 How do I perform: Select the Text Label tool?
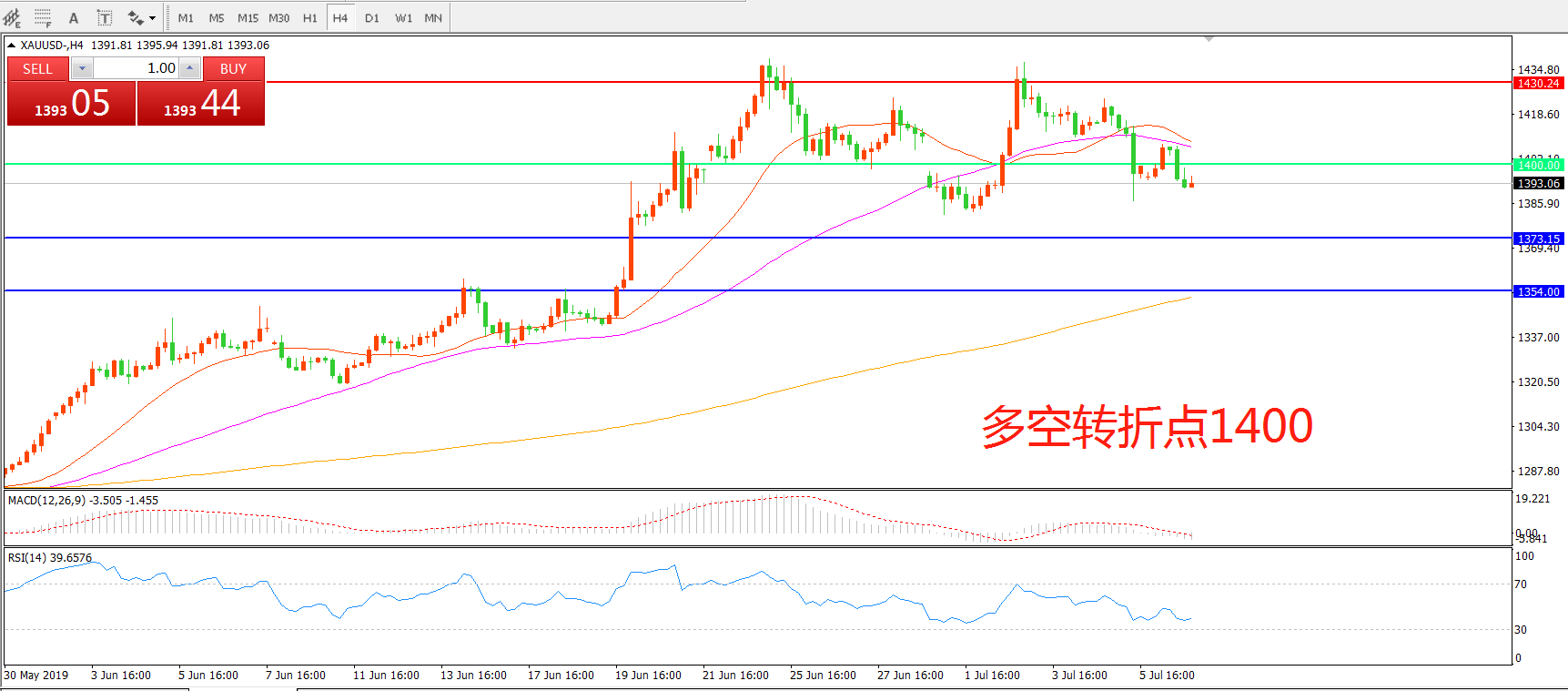[105, 17]
